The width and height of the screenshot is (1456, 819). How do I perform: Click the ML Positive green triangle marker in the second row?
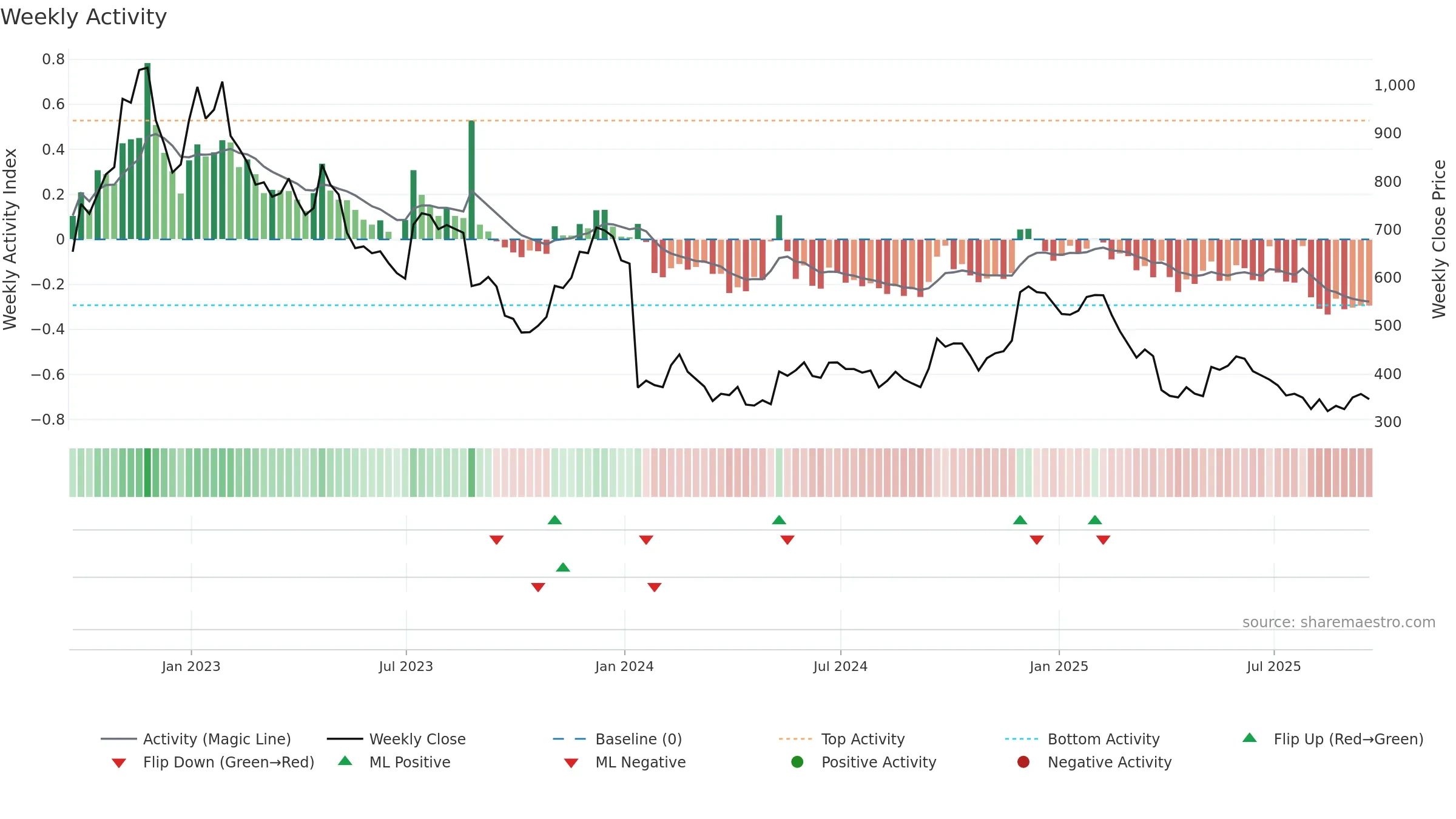coord(563,567)
